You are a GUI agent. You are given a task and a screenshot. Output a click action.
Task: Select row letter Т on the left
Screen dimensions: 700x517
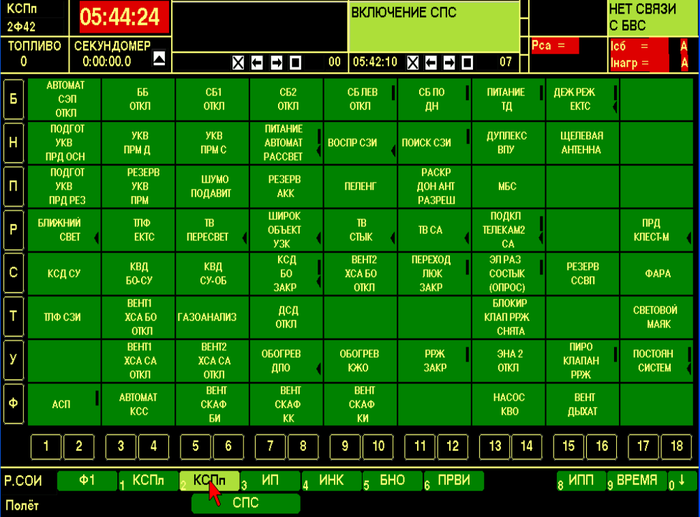click(12, 316)
